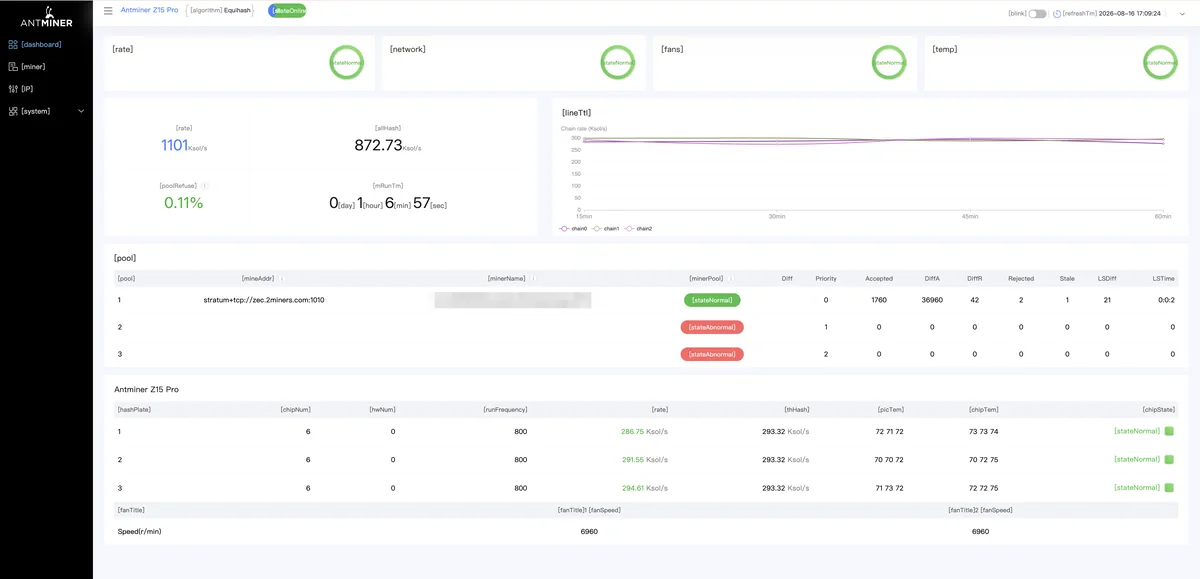Click the fans card stateNormal ring
The image size is (1200, 579).
pos(889,62)
